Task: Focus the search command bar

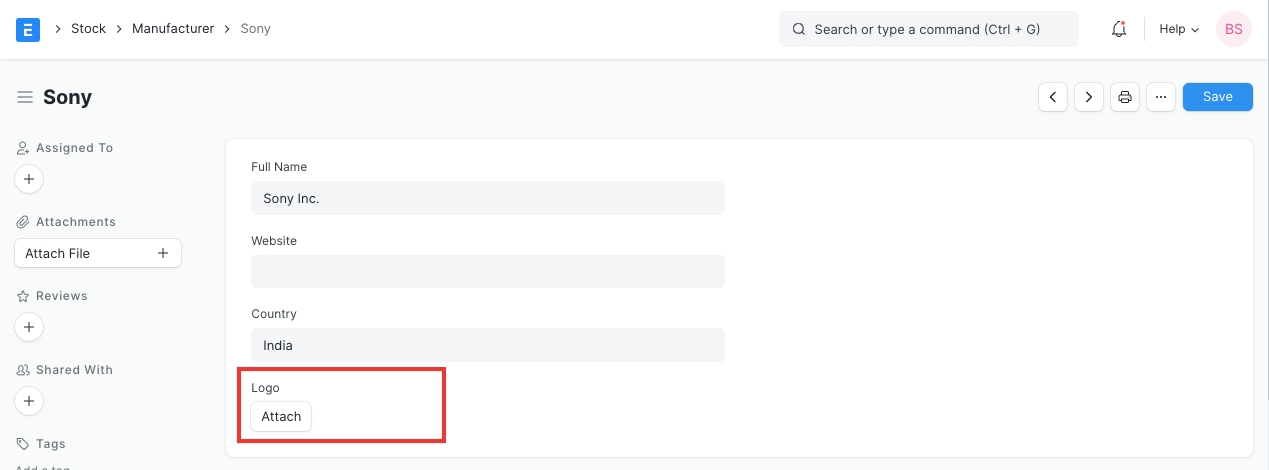Action: (x=928, y=29)
